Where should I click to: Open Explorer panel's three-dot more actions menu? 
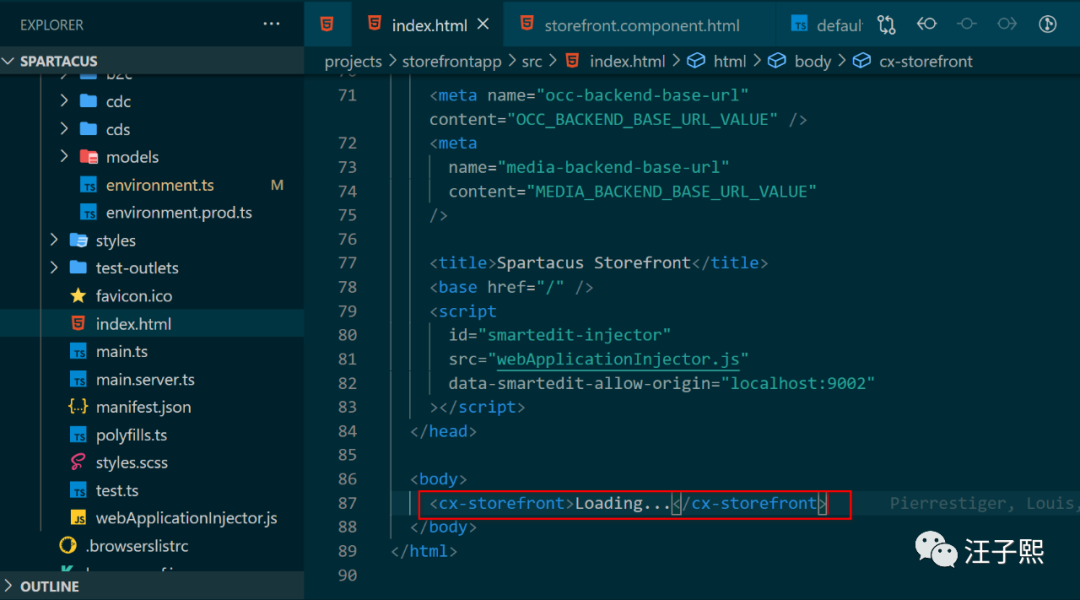tap(272, 24)
